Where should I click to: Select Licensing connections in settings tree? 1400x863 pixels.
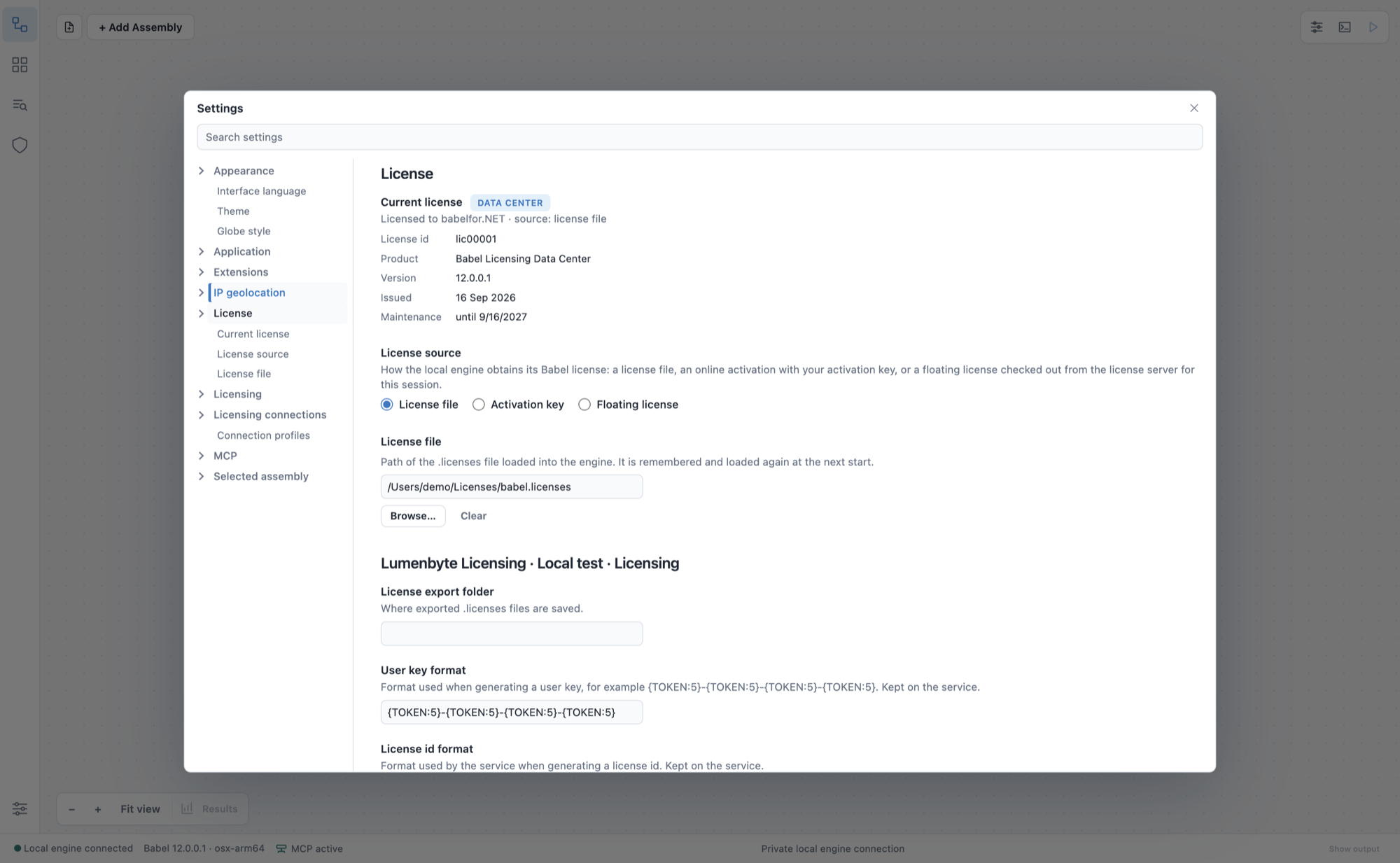pos(269,414)
